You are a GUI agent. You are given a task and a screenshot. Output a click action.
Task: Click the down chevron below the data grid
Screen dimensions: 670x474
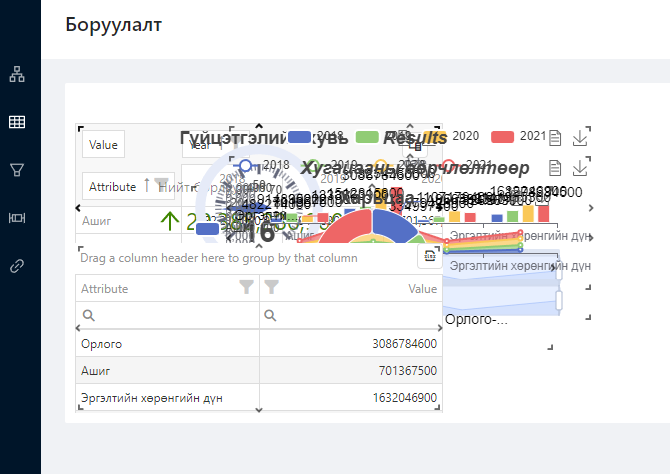click(x=259, y=410)
